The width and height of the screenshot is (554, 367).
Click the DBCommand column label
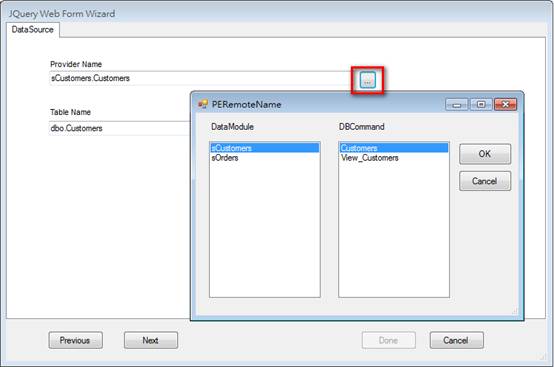tap(361, 126)
